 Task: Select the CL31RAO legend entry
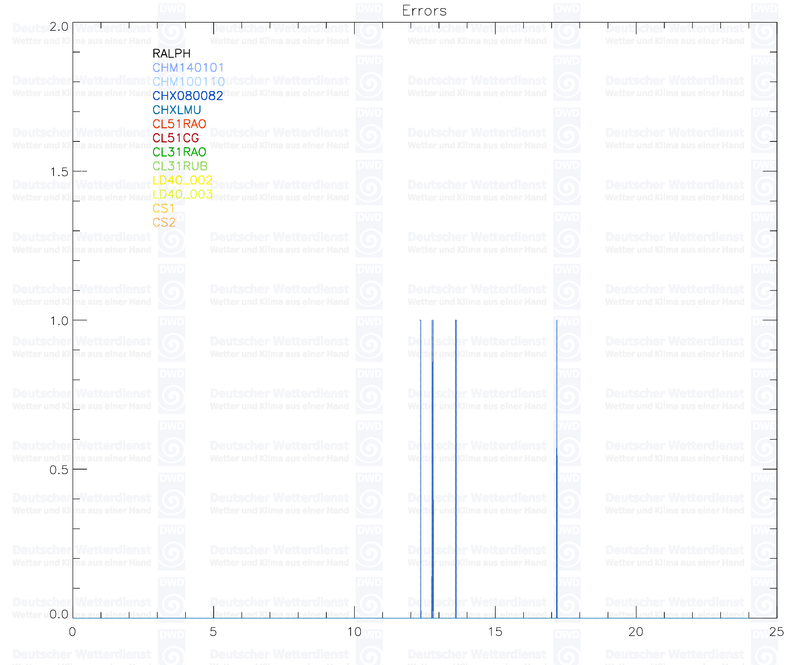pos(179,152)
